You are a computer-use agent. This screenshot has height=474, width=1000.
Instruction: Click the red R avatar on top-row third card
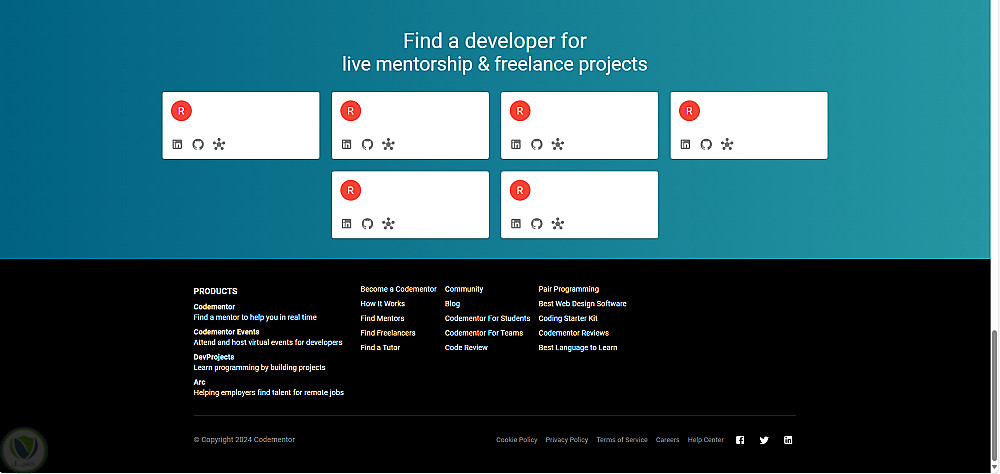(x=520, y=111)
